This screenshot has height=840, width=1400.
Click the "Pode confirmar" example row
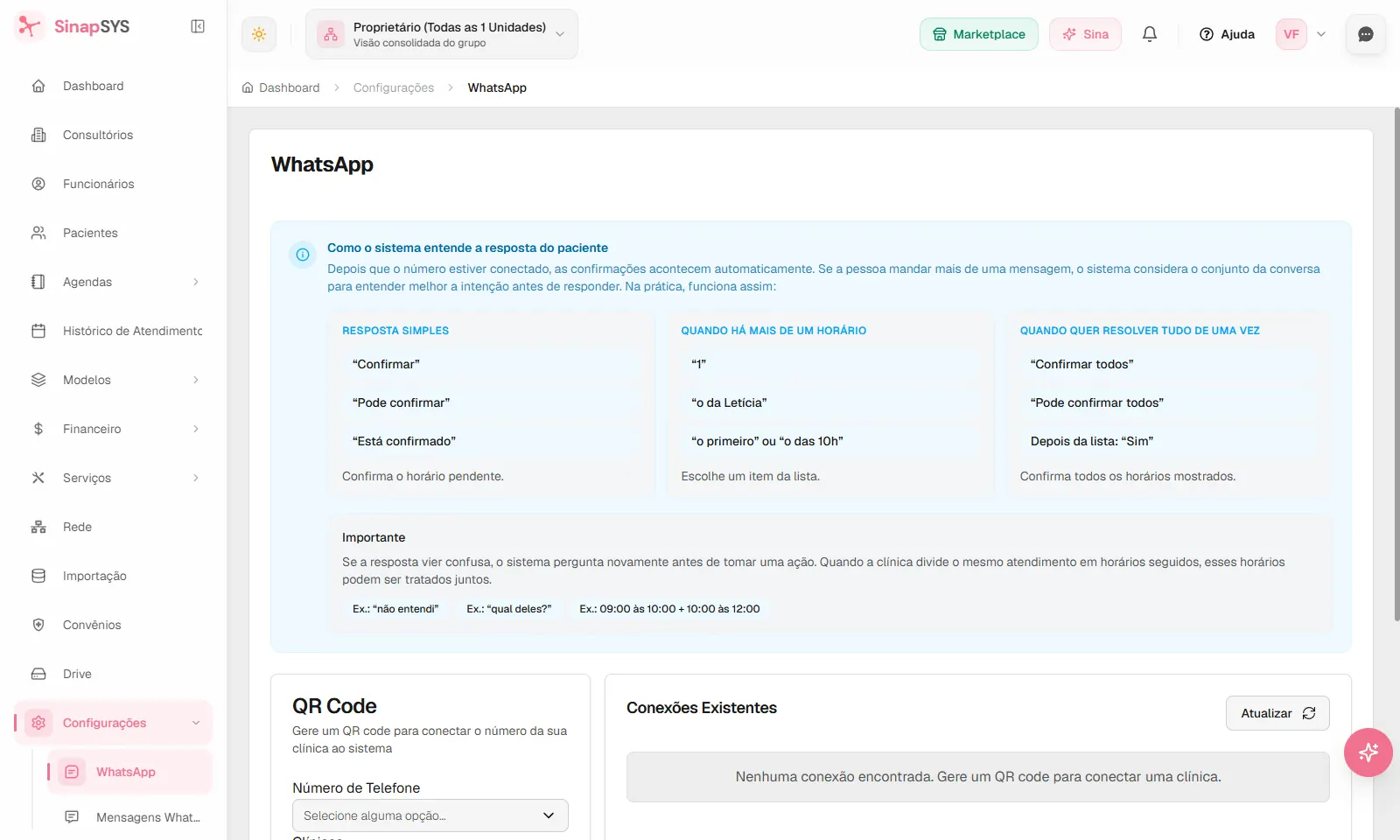click(x=491, y=402)
